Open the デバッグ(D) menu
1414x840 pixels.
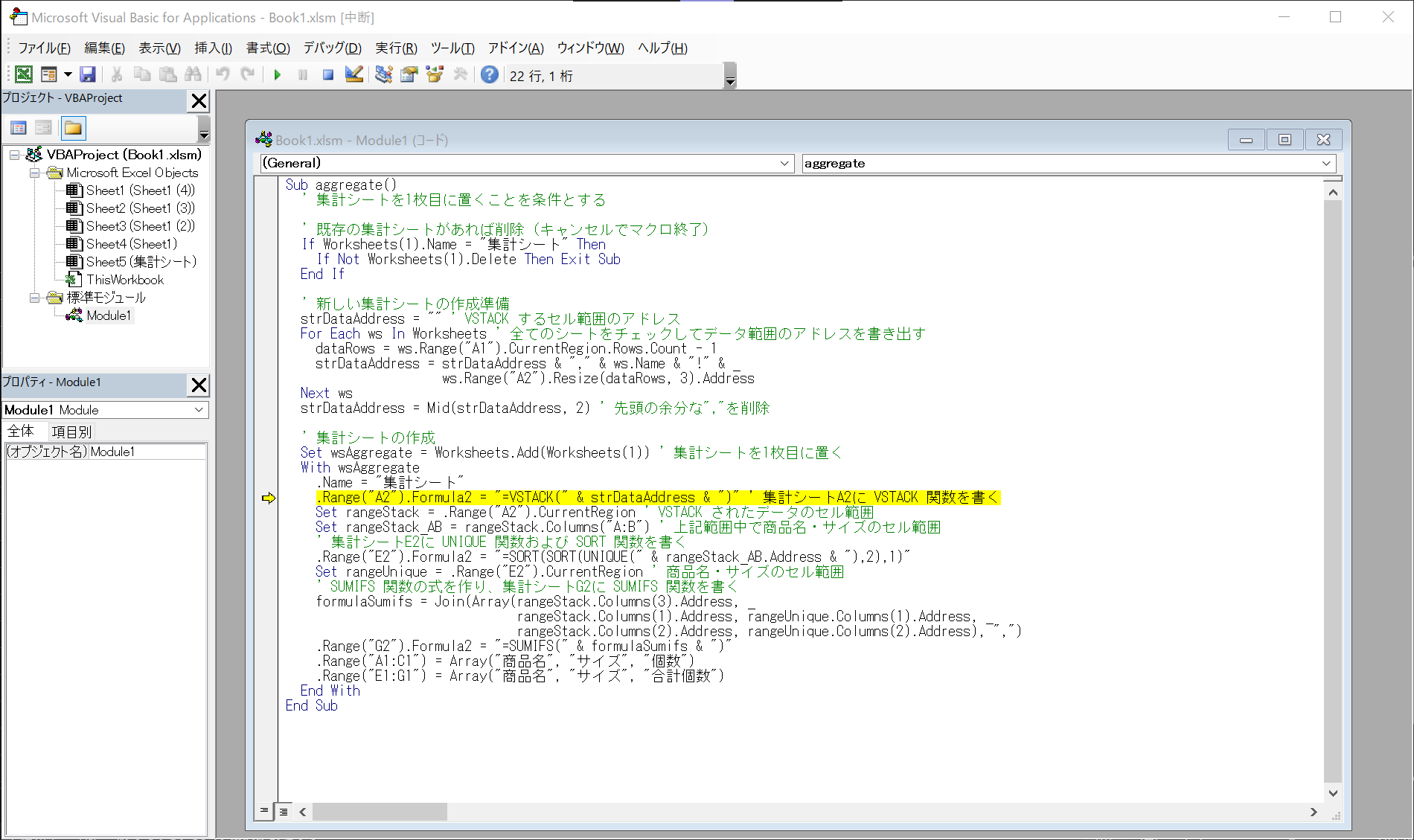(x=332, y=48)
